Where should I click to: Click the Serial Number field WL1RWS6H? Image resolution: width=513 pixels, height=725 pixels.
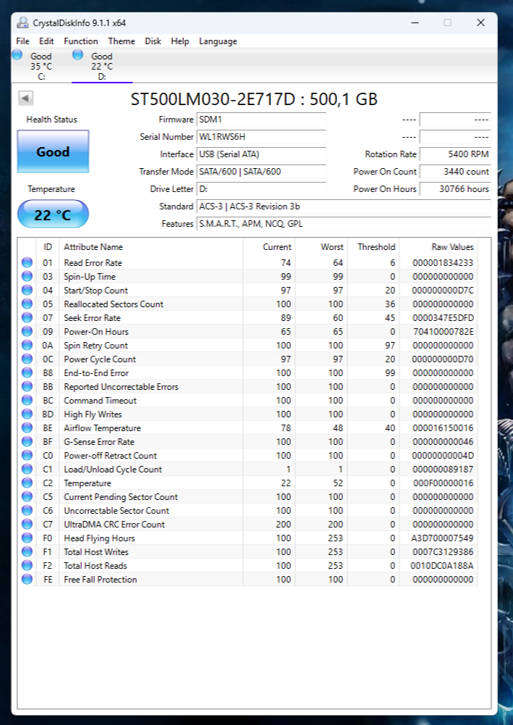click(261, 137)
